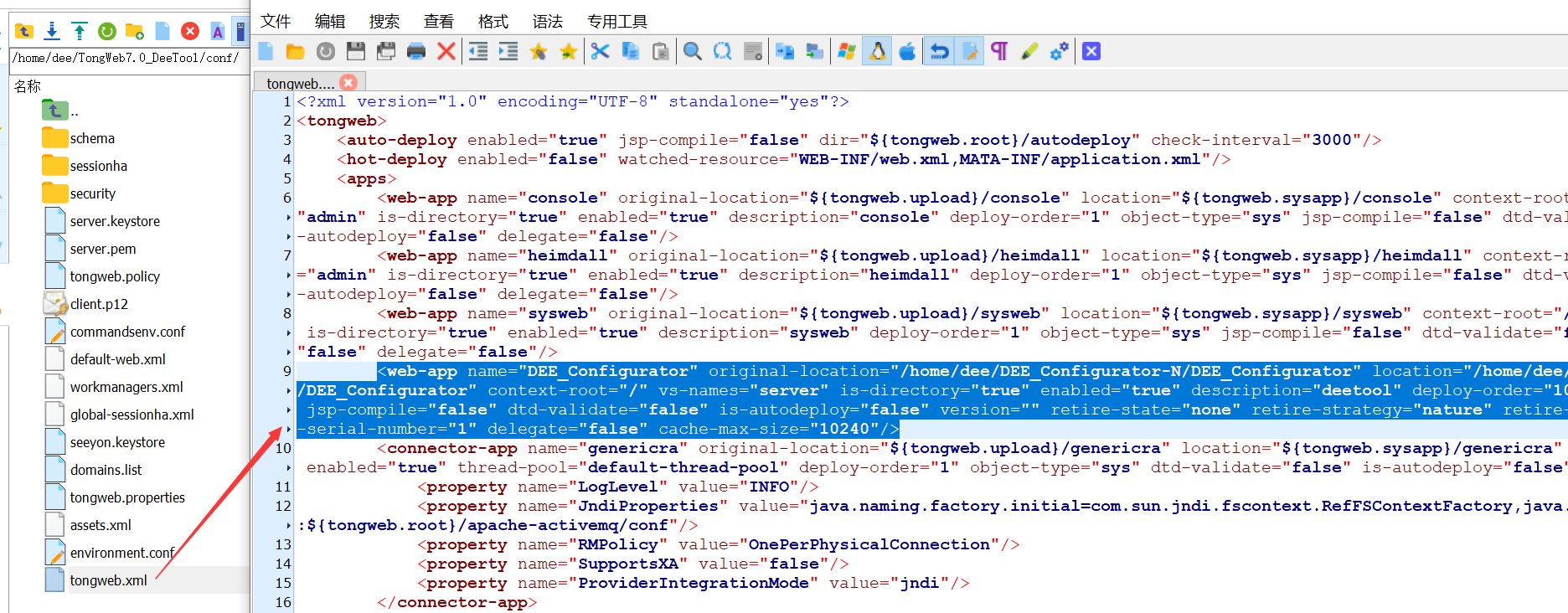
Task: Open find and replace circular-arrows icon
Action: tap(723, 51)
